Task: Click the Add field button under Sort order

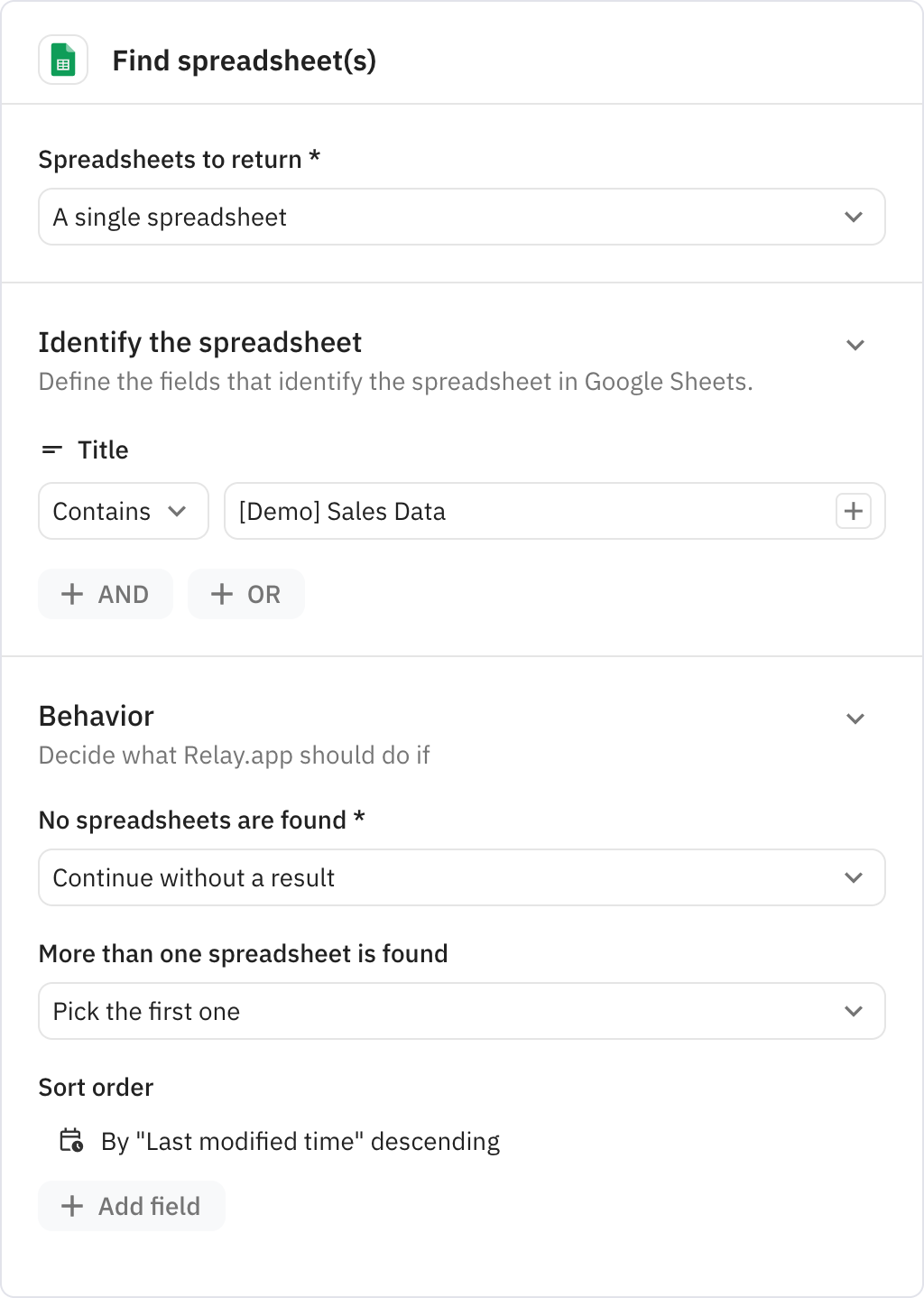Action: [x=131, y=1206]
